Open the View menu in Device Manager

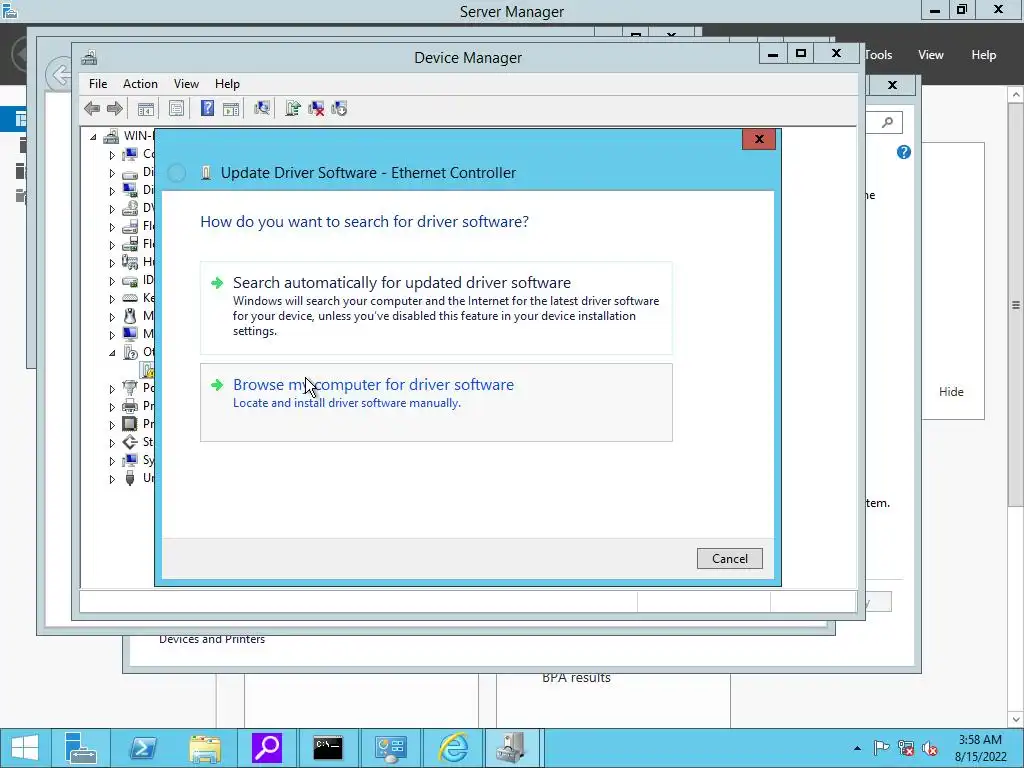pos(186,84)
